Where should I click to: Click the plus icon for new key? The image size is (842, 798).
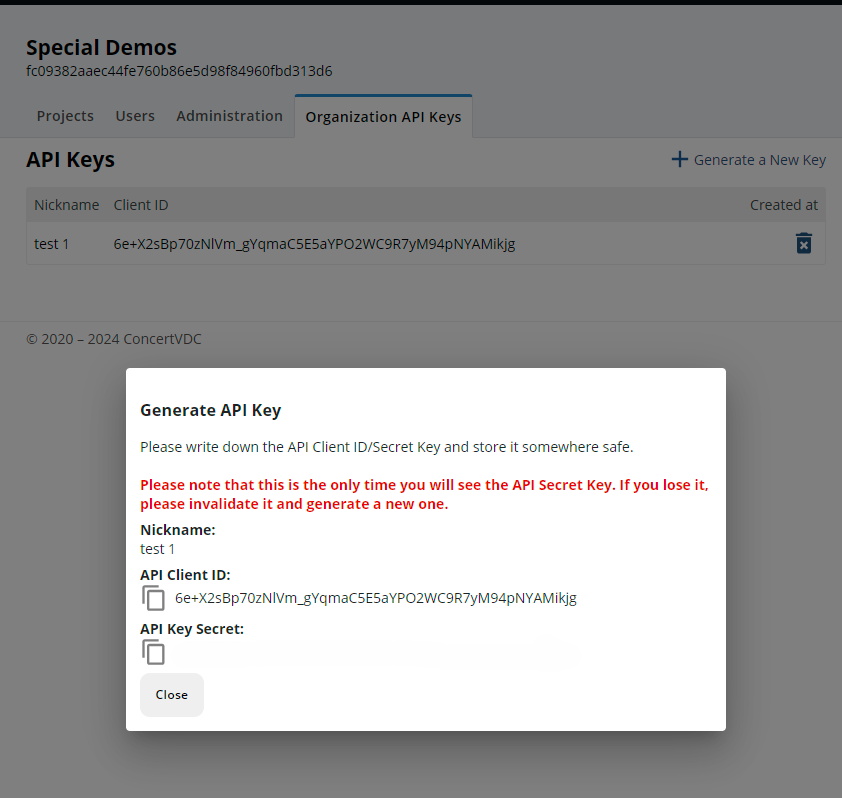(679, 160)
